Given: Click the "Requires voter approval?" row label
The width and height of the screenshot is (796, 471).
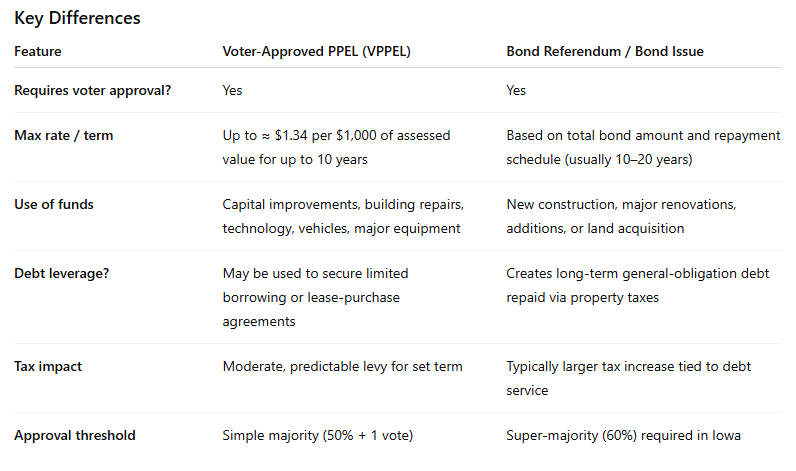Looking at the screenshot, I should [93, 90].
